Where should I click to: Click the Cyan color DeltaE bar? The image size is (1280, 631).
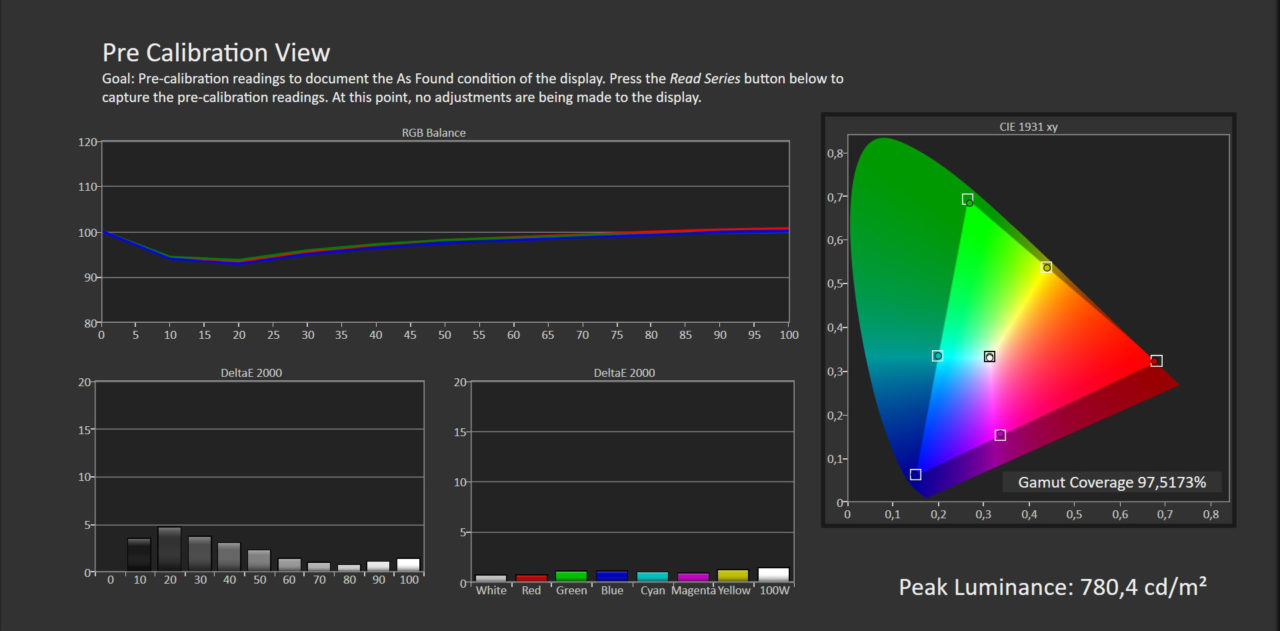point(652,577)
